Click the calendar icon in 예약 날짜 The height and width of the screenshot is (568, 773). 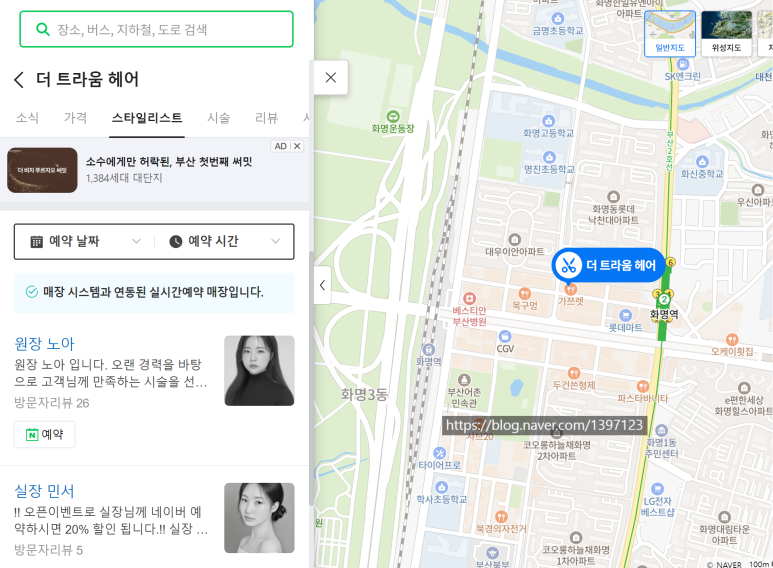coord(36,242)
